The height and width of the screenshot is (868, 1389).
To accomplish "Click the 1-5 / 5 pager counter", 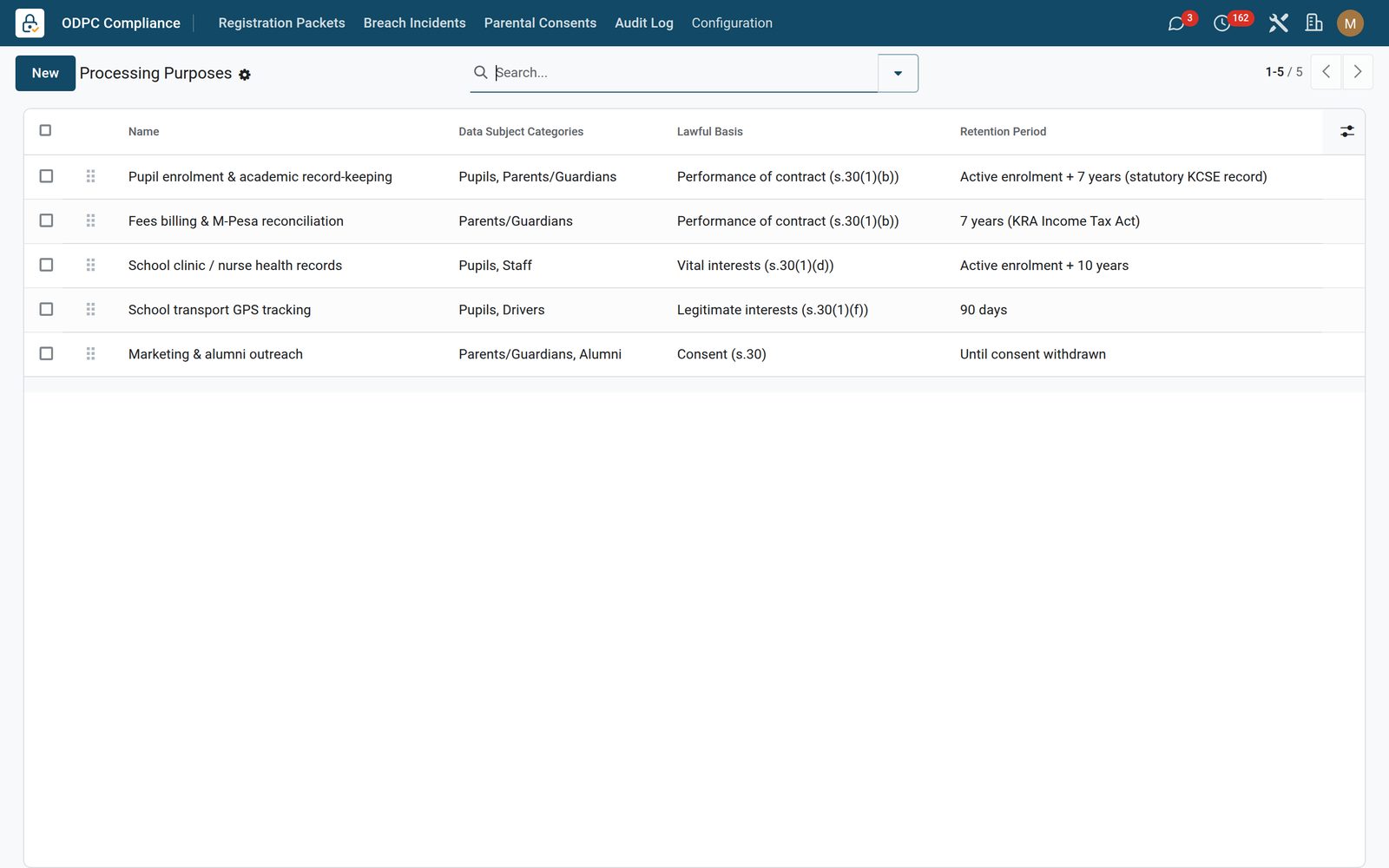I will (x=1283, y=72).
